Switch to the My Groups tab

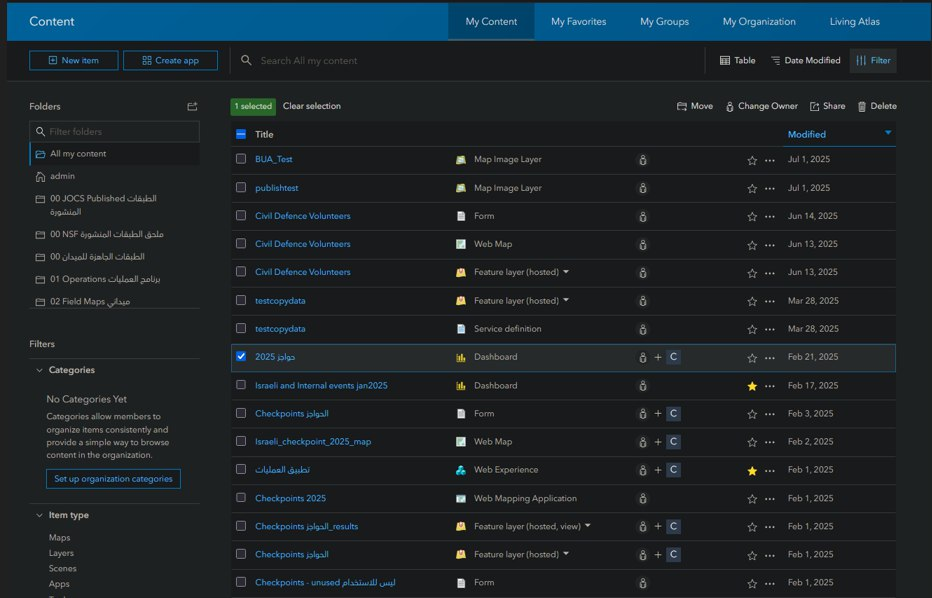click(x=664, y=21)
